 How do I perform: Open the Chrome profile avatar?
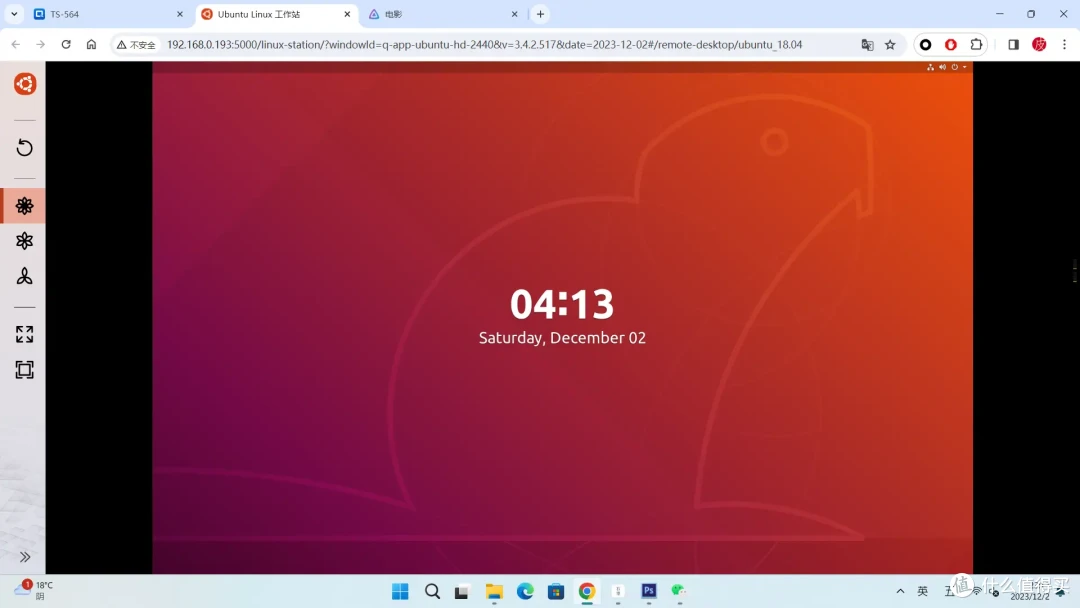click(x=1039, y=45)
